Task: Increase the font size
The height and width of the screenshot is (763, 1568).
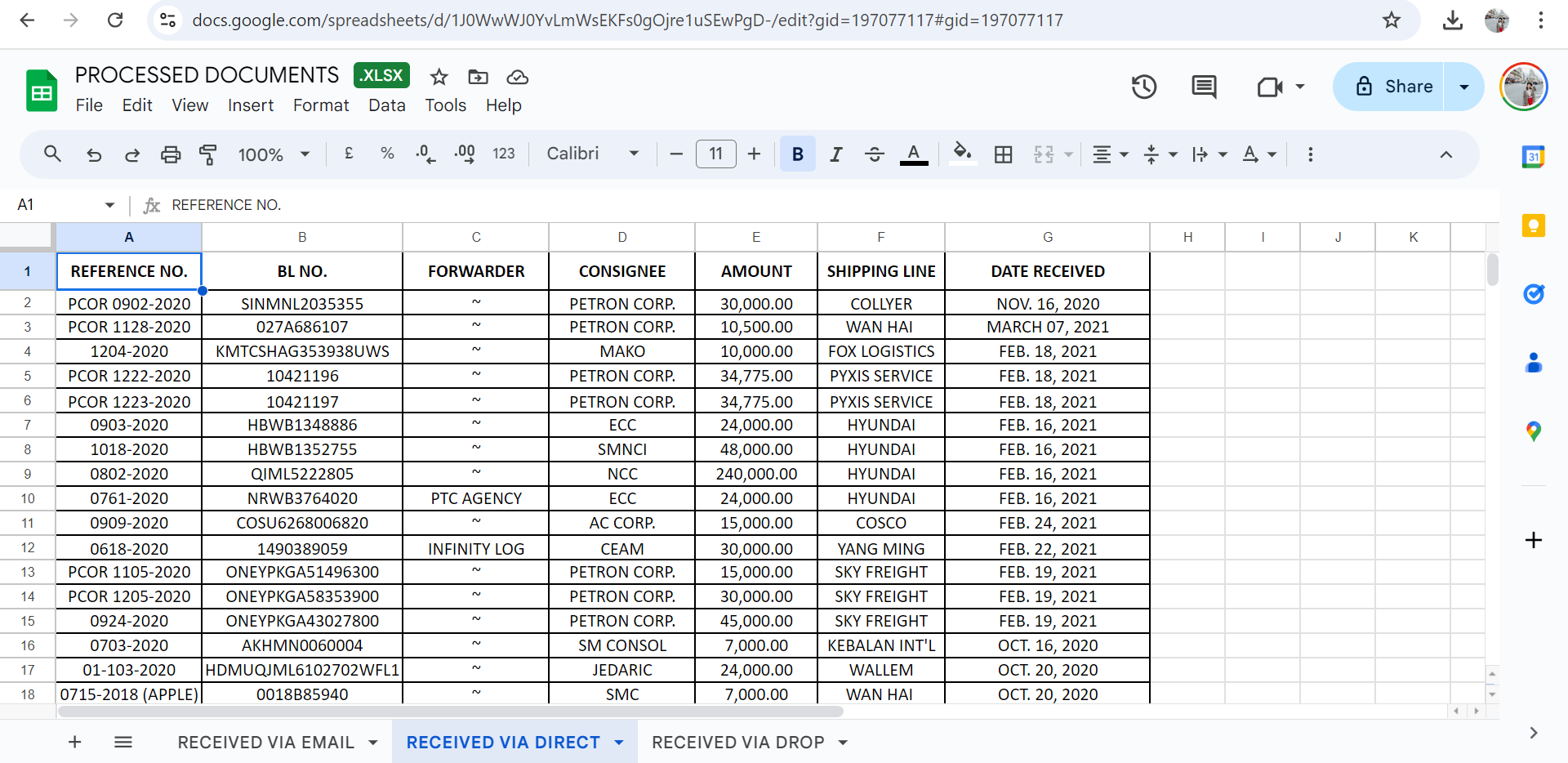Action: click(x=754, y=154)
